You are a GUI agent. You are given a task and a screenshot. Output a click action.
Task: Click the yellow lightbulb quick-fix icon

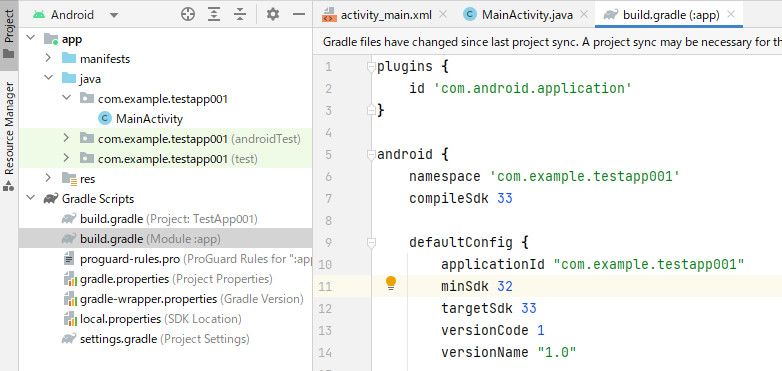pyautogui.click(x=391, y=283)
